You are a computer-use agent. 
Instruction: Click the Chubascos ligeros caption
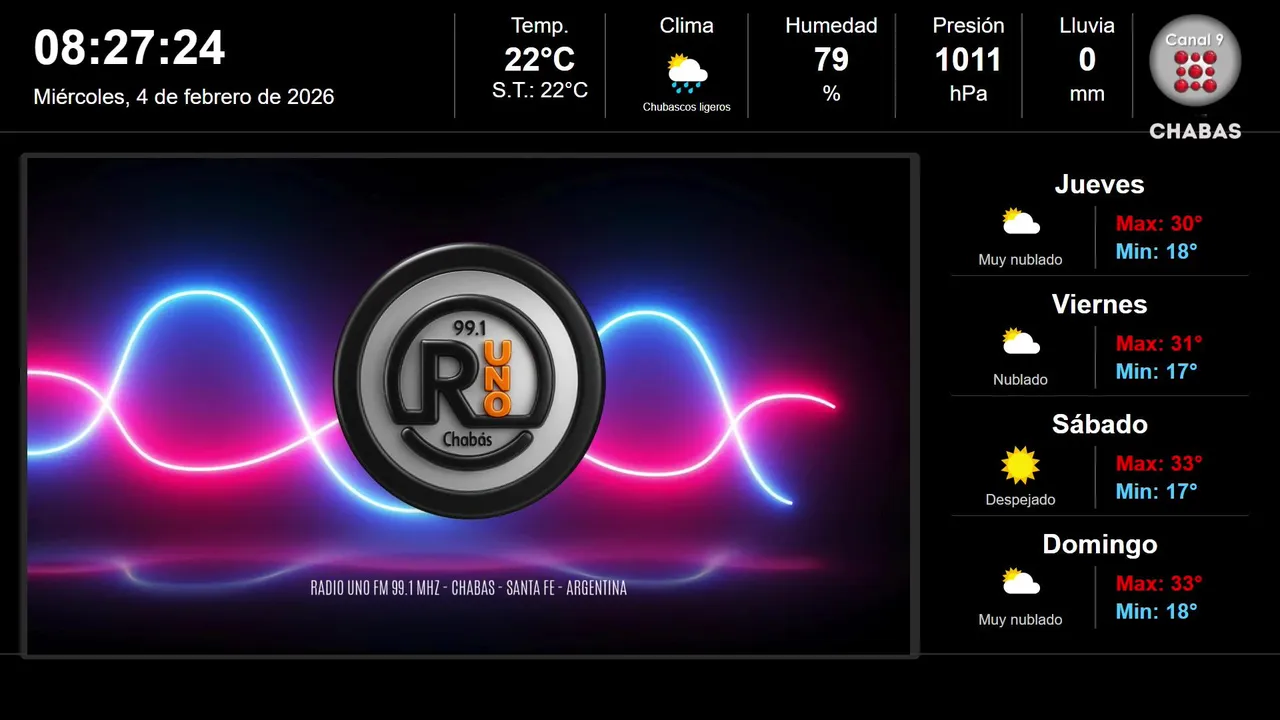point(687,107)
